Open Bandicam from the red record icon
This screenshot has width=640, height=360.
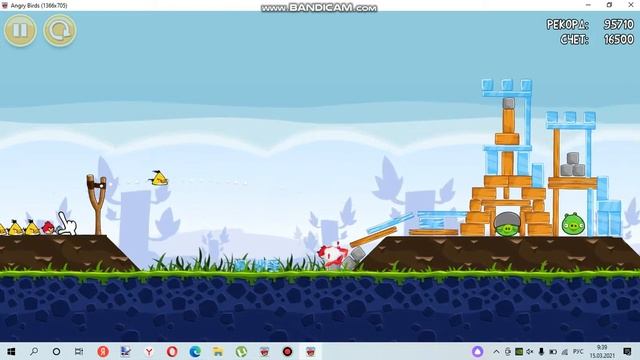pos(287,351)
